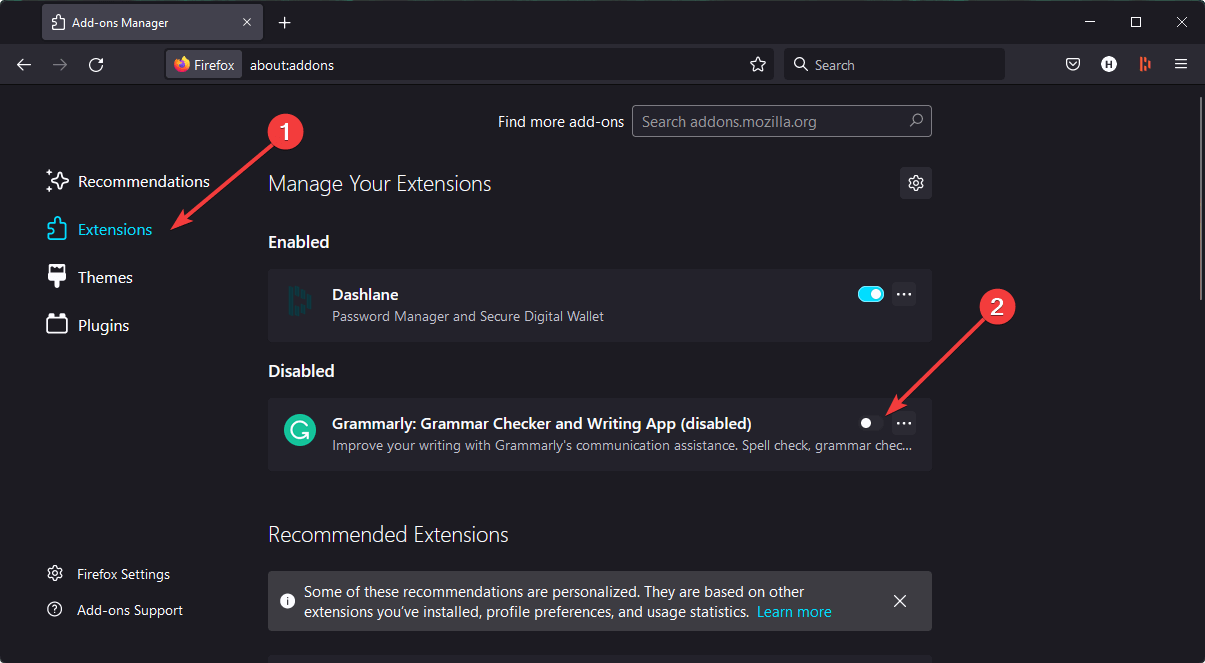Image resolution: width=1205 pixels, height=663 pixels.
Task: Click the Dashlane extension name
Action: [365, 294]
